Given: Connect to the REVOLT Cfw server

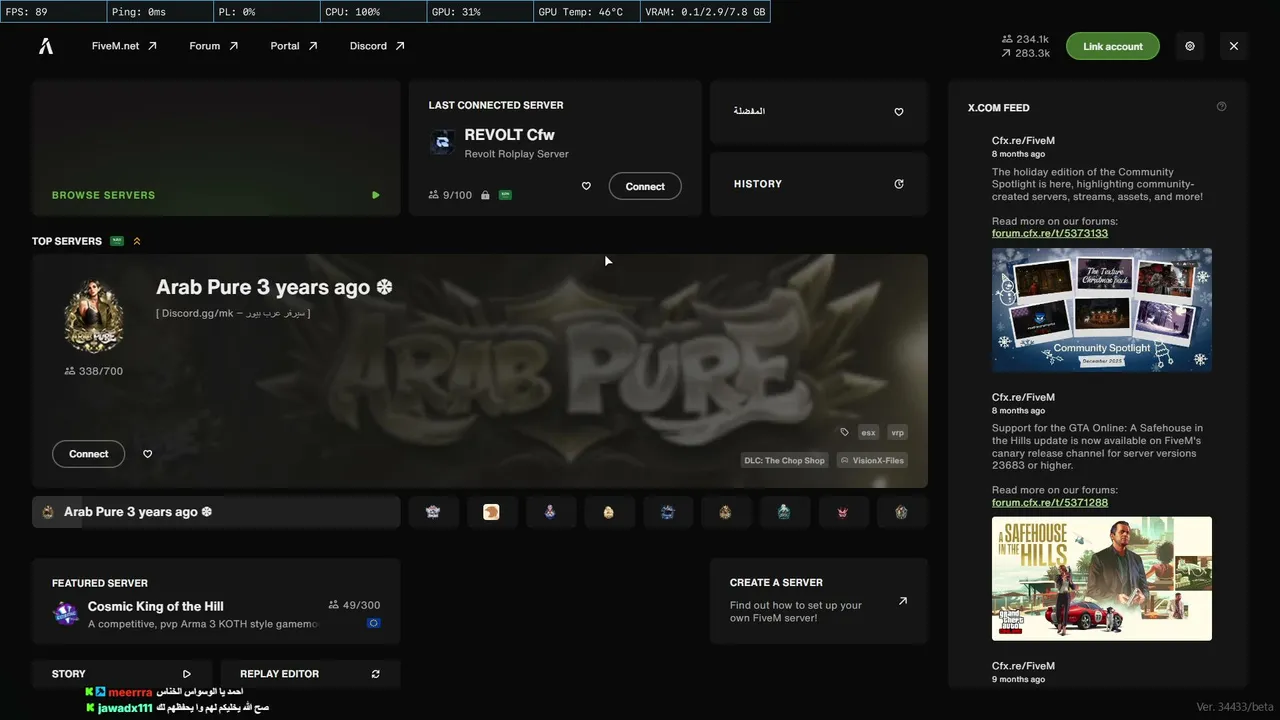Looking at the screenshot, I should click(645, 186).
